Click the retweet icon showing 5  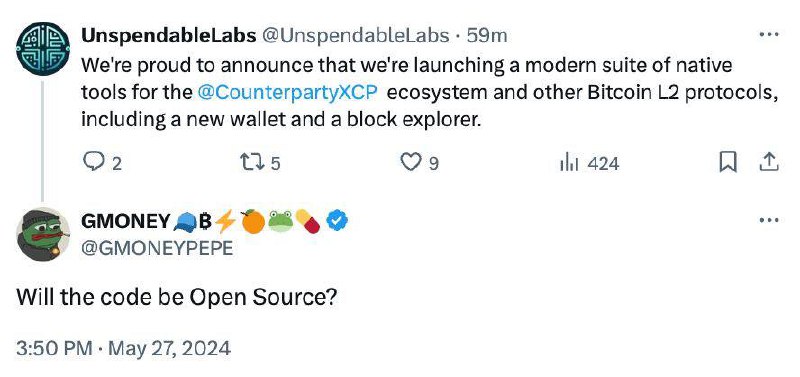point(250,163)
